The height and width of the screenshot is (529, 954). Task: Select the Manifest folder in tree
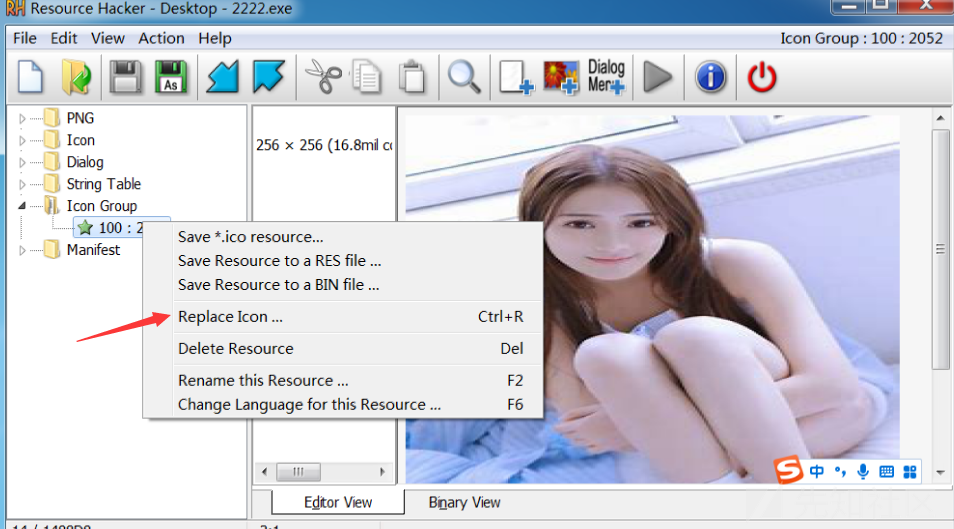[x=92, y=250]
